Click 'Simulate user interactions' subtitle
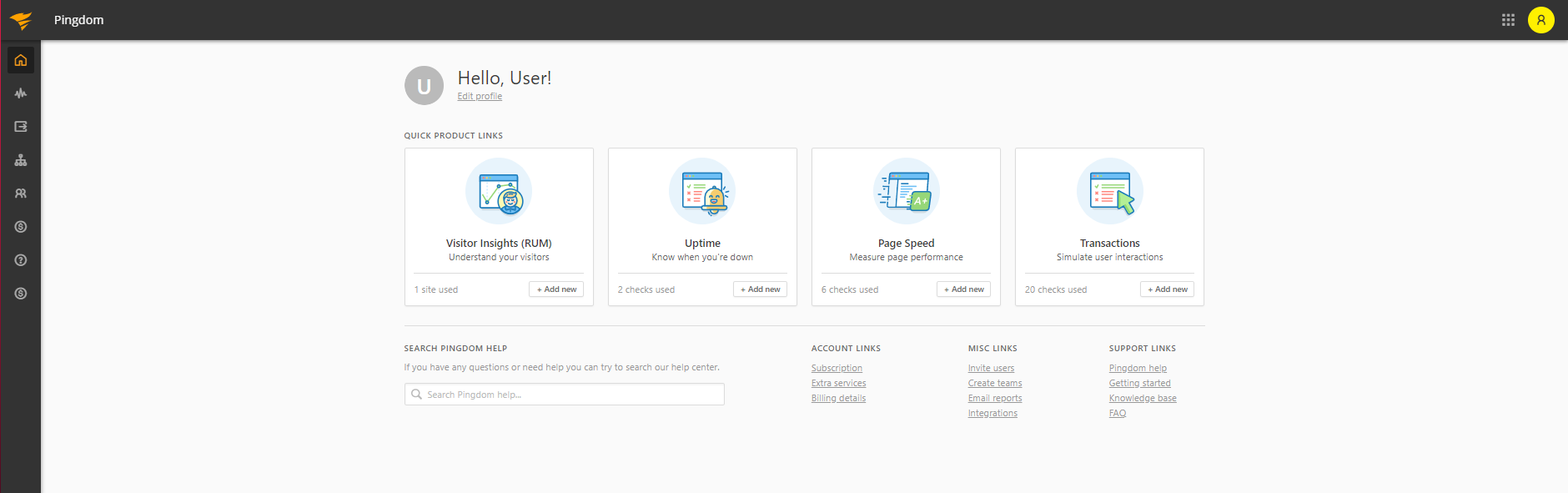 coord(1109,257)
